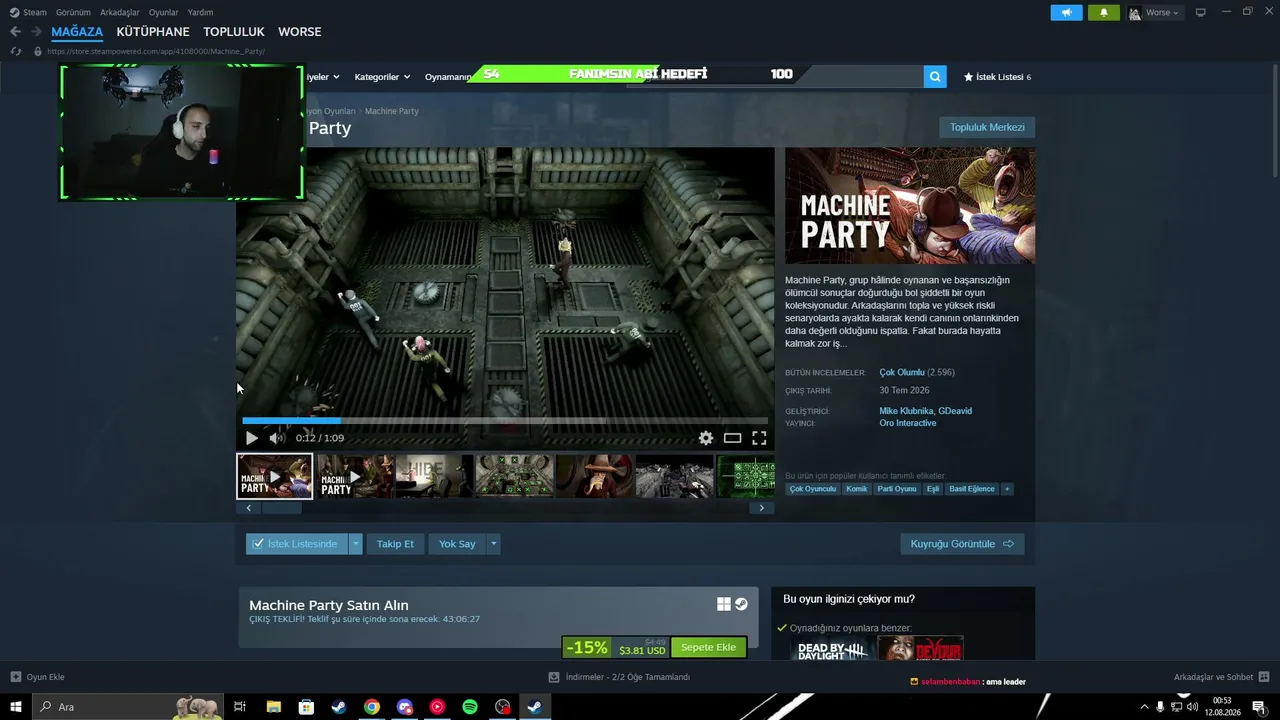Open the green notifications bell
1280x720 pixels.
pyautogui.click(x=1104, y=13)
